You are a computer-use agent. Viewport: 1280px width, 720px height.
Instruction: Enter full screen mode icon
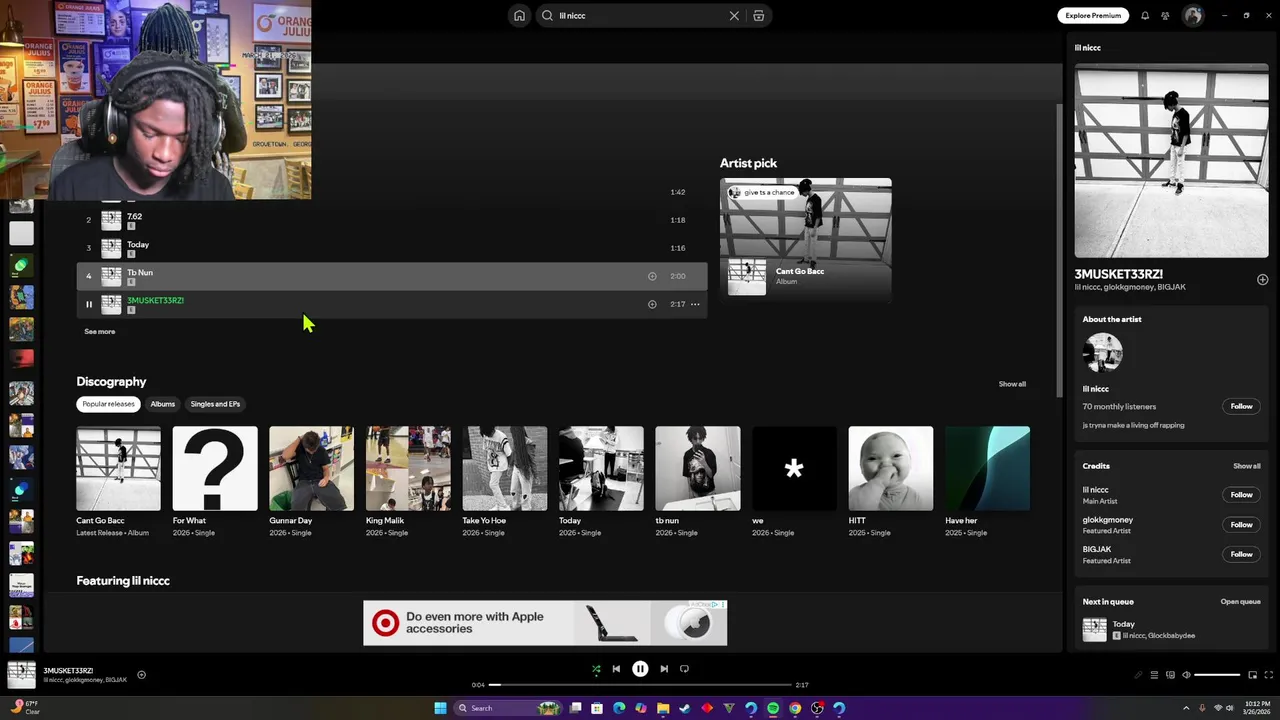tap(1267, 675)
